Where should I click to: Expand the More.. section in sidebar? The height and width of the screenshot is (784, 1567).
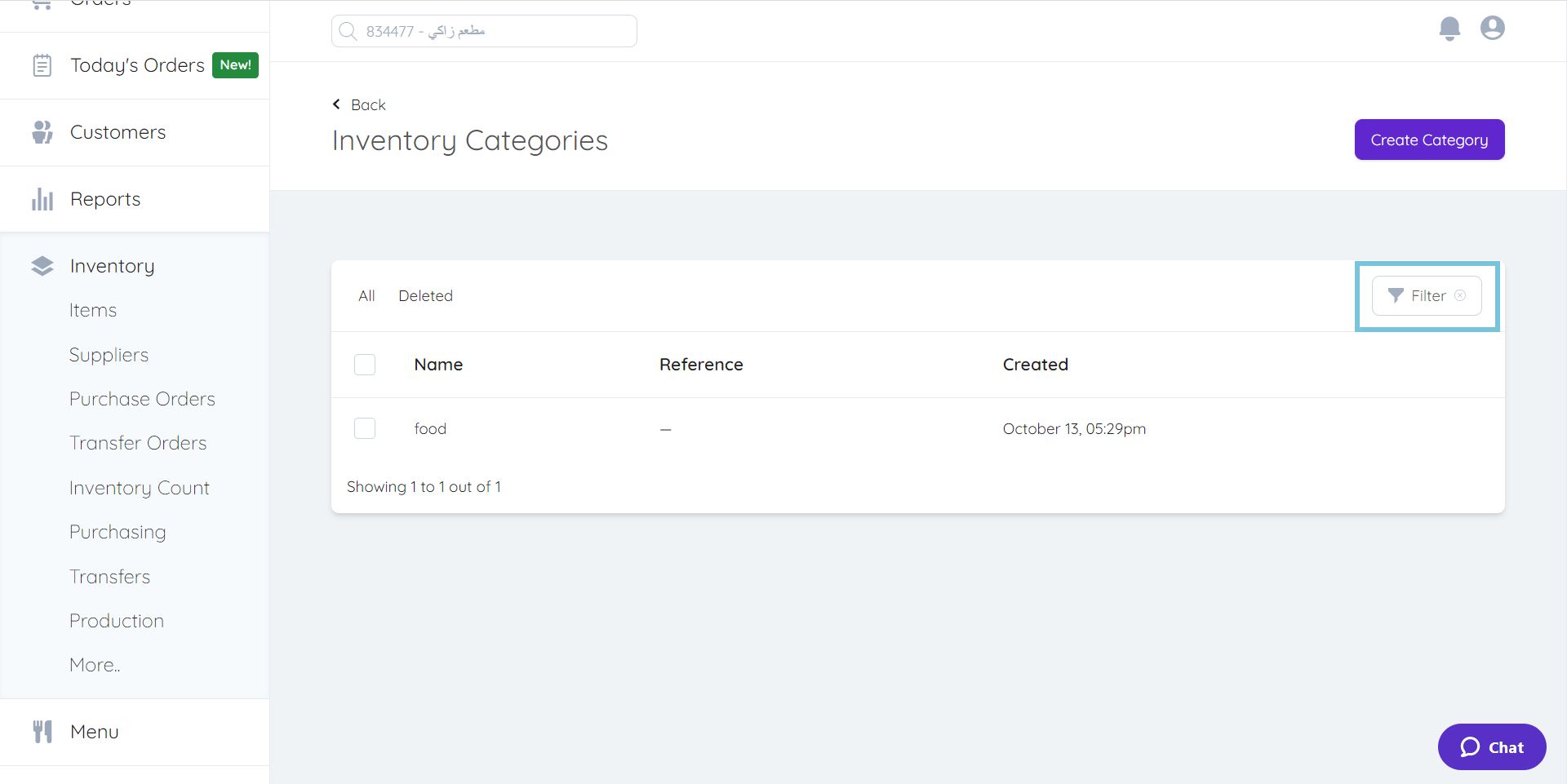pyautogui.click(x=94, y=664)
